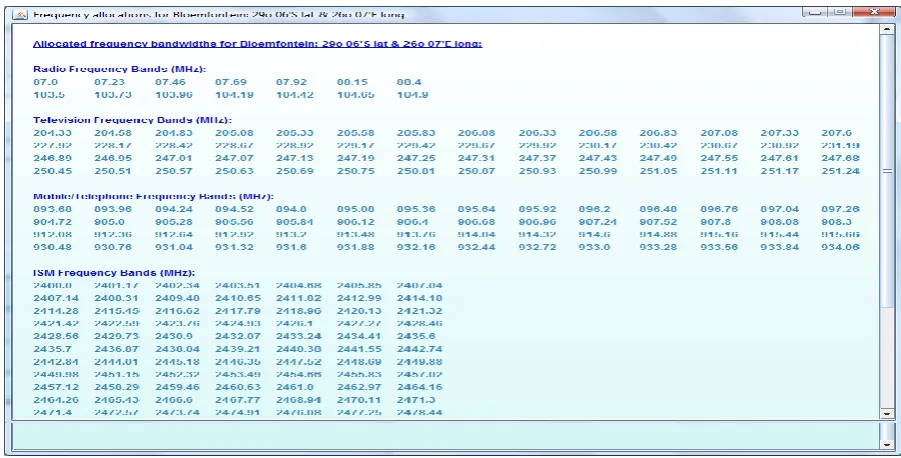901x458 pixels.
Task: Click the 251.24 television value
Action: pos(841,171)
